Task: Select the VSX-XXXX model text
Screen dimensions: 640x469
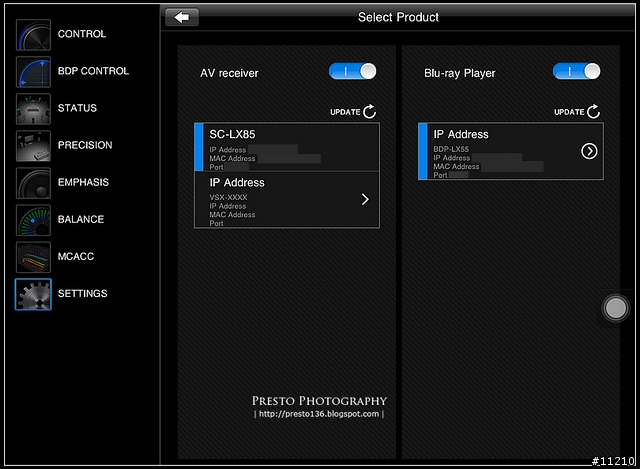Action: [228, 197]
